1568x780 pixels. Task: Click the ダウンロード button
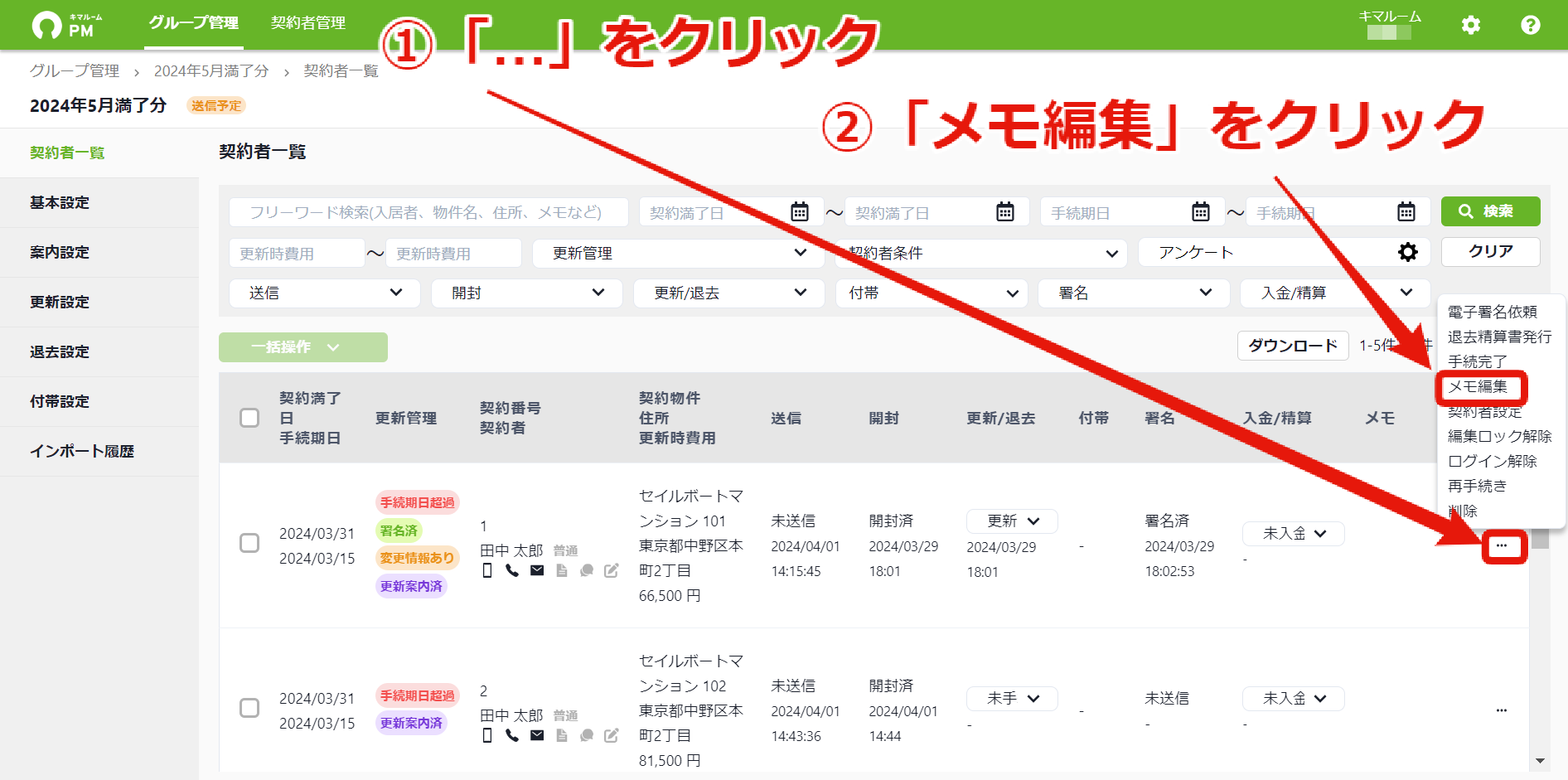click(1293, 346)
